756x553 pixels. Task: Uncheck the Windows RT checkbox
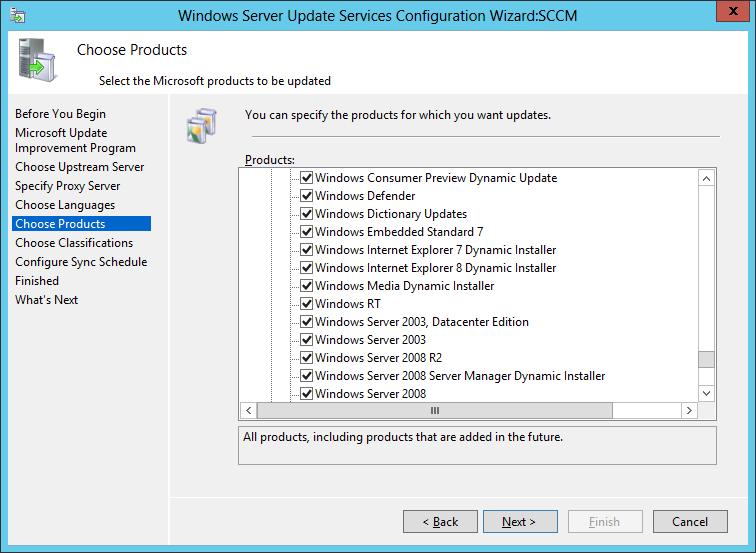tap(307, 304)
